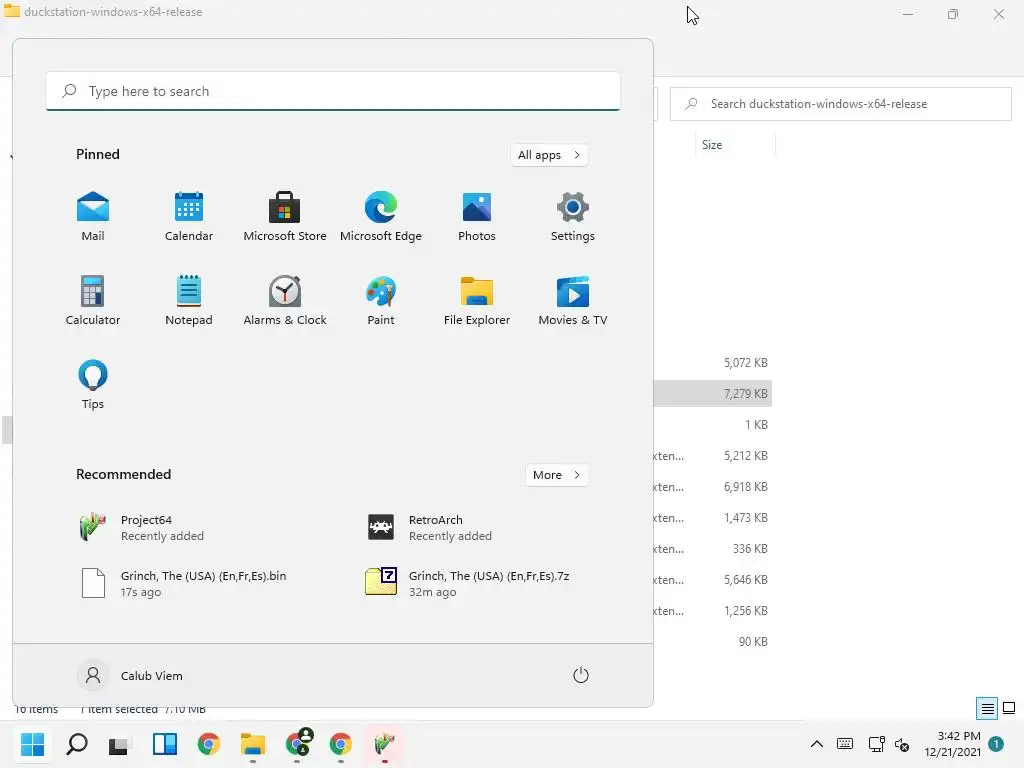Open notification badge showing 1
Image resolution: width=1024 pixels, height=768 pixels.
click(x=996, y=743)
